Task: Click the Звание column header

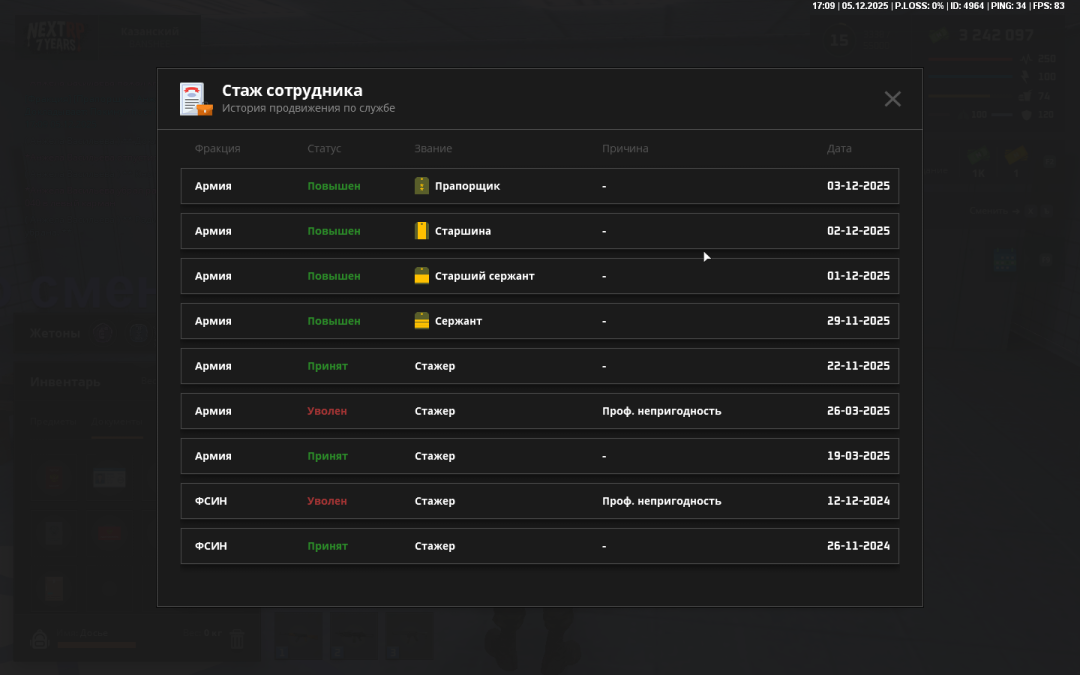Action: 433,149
